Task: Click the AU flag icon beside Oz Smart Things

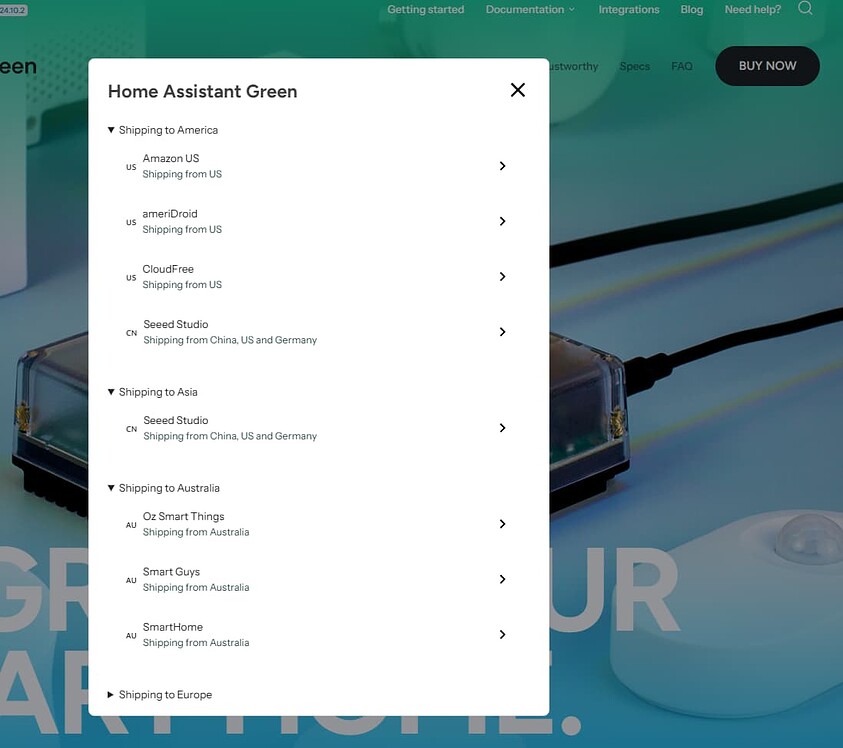Action: click(x=130, y=524)
